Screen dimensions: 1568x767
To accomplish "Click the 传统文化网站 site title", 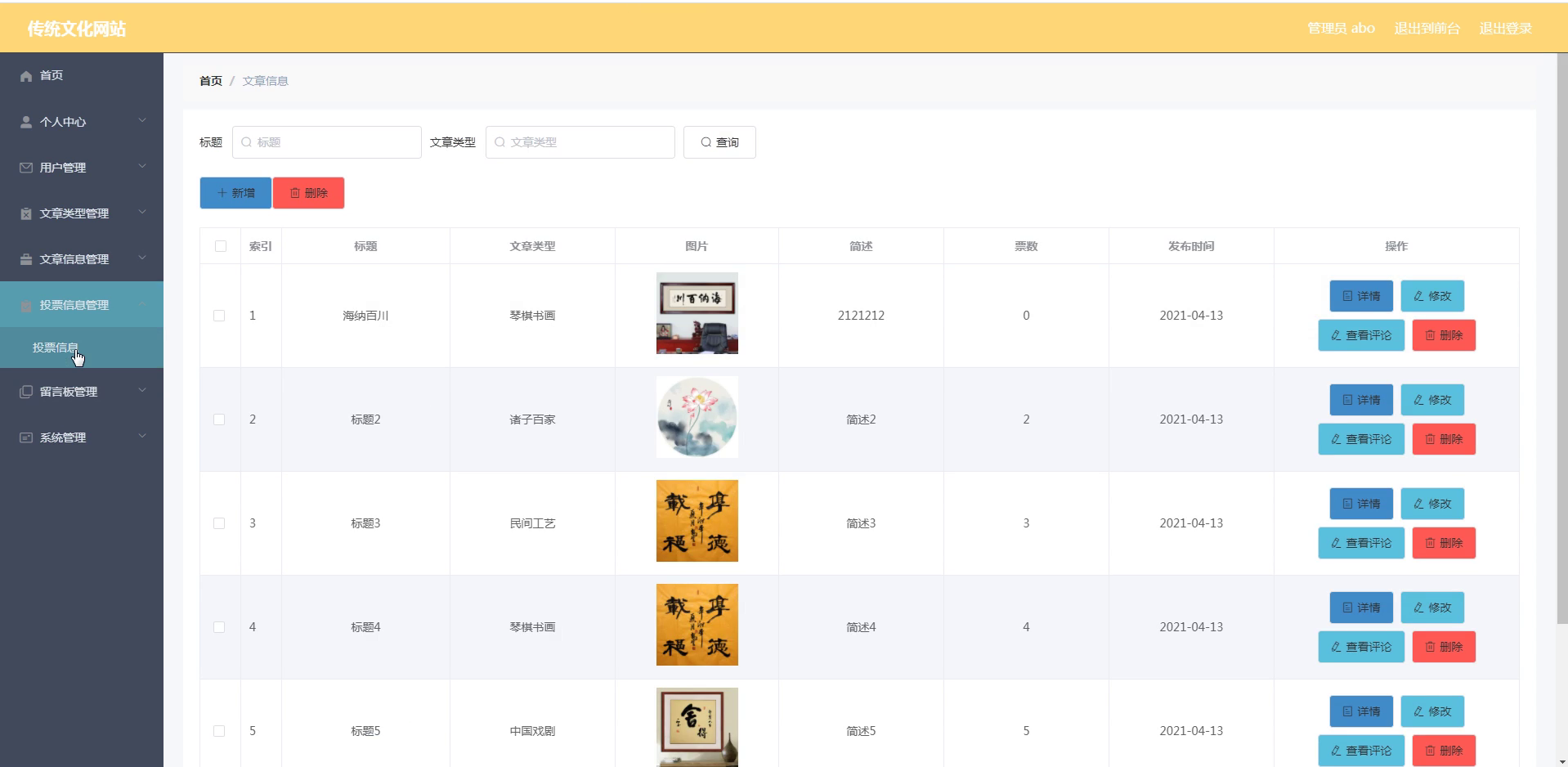I will coord(77,29).
